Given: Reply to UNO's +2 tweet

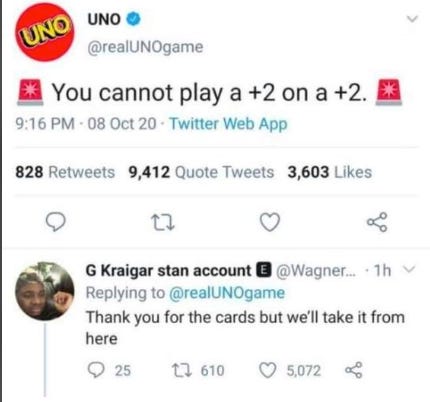Looking at the screenshot, I should 55,223.
